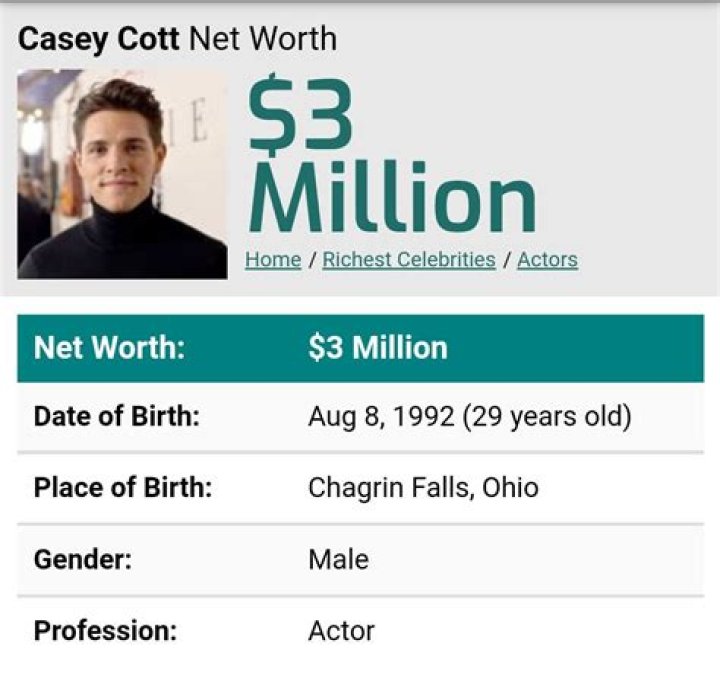Click the "Male" gender value

click(338, 559)
